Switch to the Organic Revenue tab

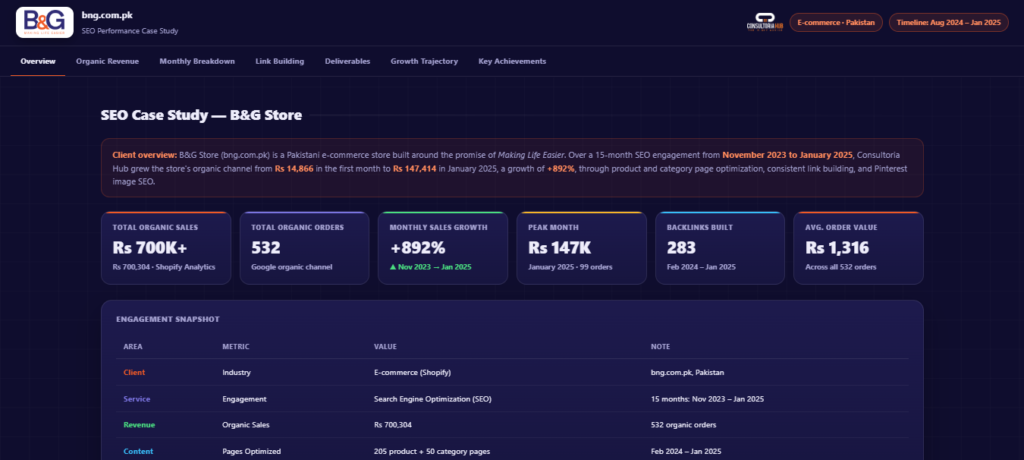coord(107,61)
